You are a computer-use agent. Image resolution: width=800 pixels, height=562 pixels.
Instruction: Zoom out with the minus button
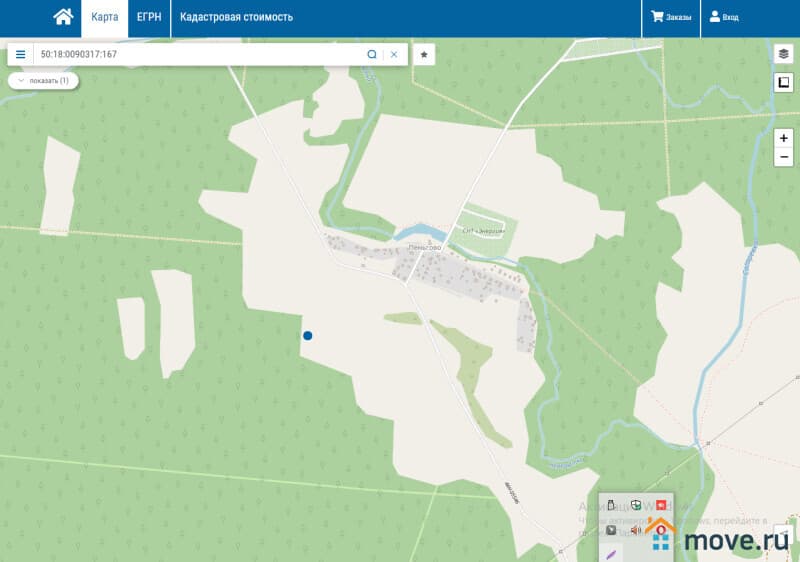[x=783, y=157]
